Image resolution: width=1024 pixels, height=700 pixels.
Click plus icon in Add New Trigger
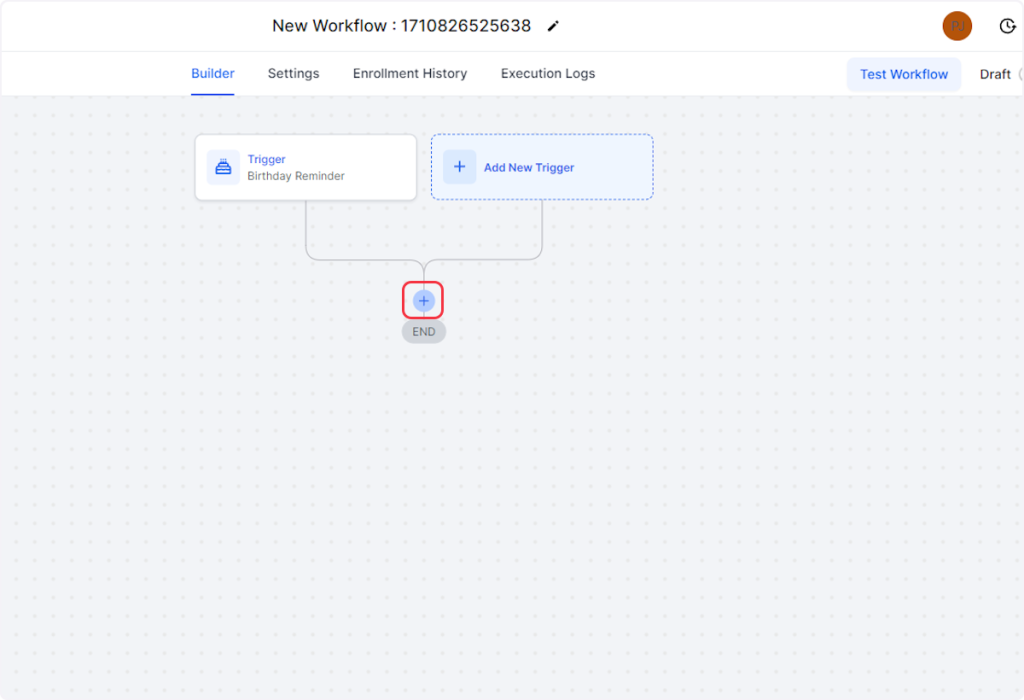459,167
